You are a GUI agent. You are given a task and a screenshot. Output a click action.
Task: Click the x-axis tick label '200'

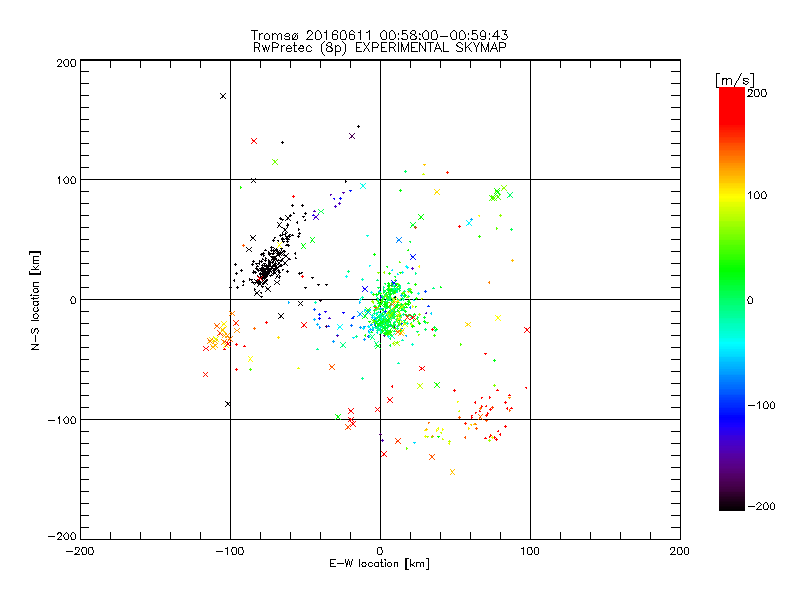(680, 551)
